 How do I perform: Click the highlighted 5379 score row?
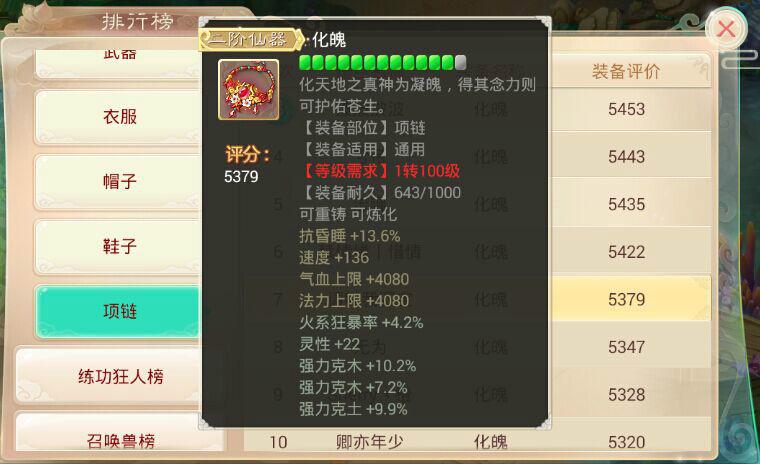[x=477, y=299]
